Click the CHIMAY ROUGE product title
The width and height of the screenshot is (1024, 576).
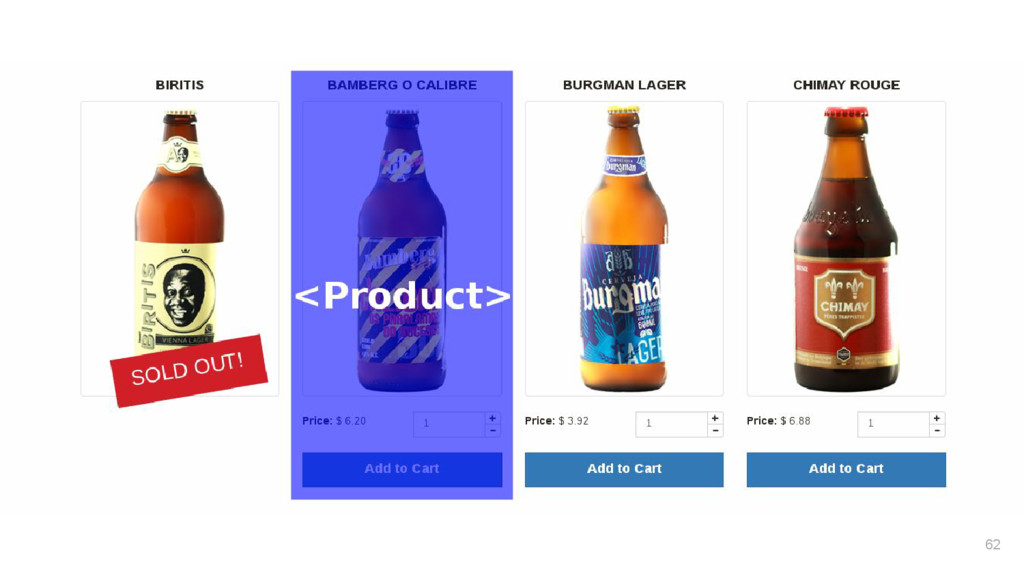tap(846, 85)
